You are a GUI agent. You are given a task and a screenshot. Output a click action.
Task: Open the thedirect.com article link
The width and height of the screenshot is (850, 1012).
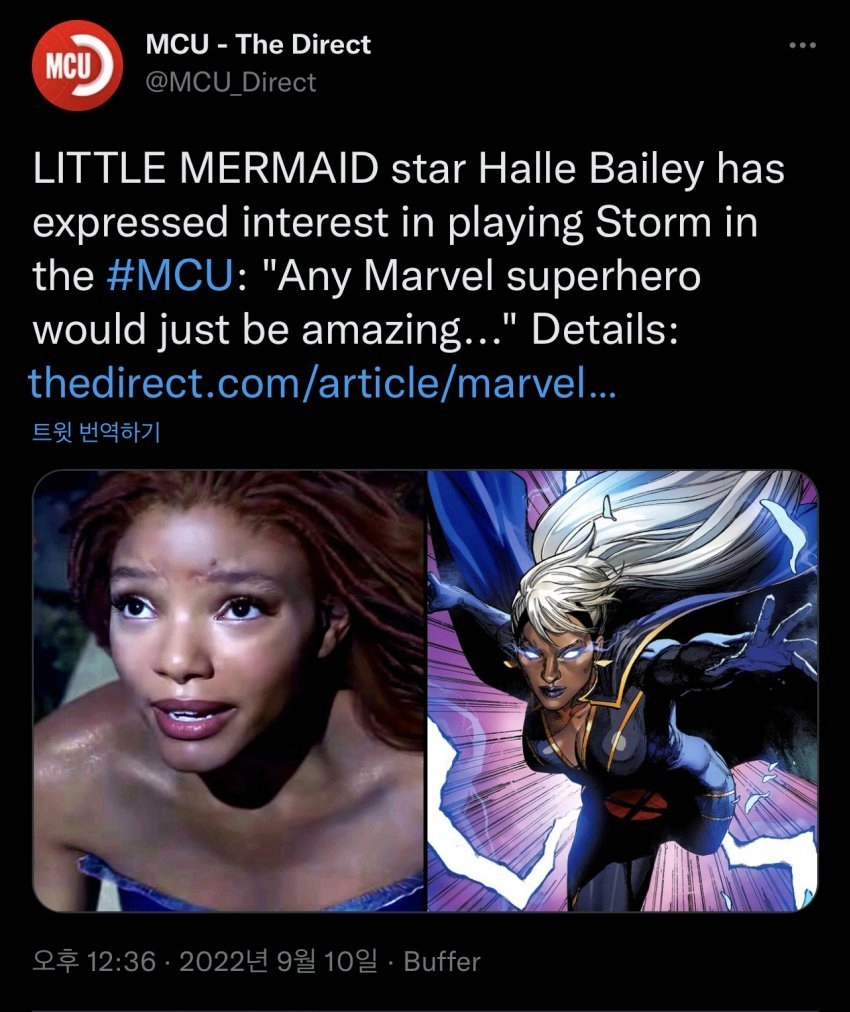pyautogui.click(x=323, y=382)
